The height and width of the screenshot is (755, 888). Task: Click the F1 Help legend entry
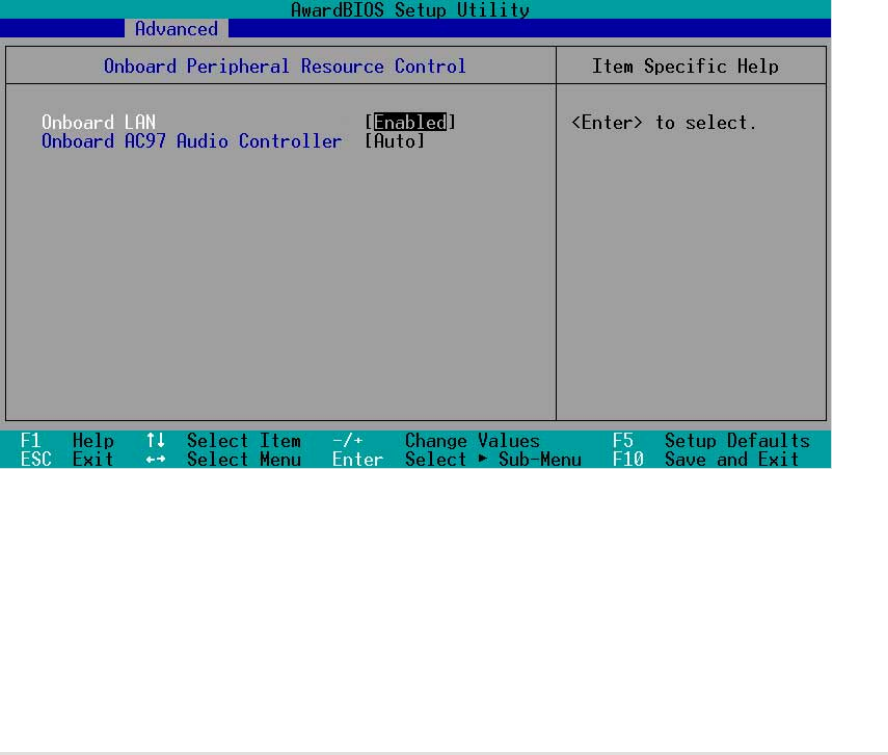67,440
